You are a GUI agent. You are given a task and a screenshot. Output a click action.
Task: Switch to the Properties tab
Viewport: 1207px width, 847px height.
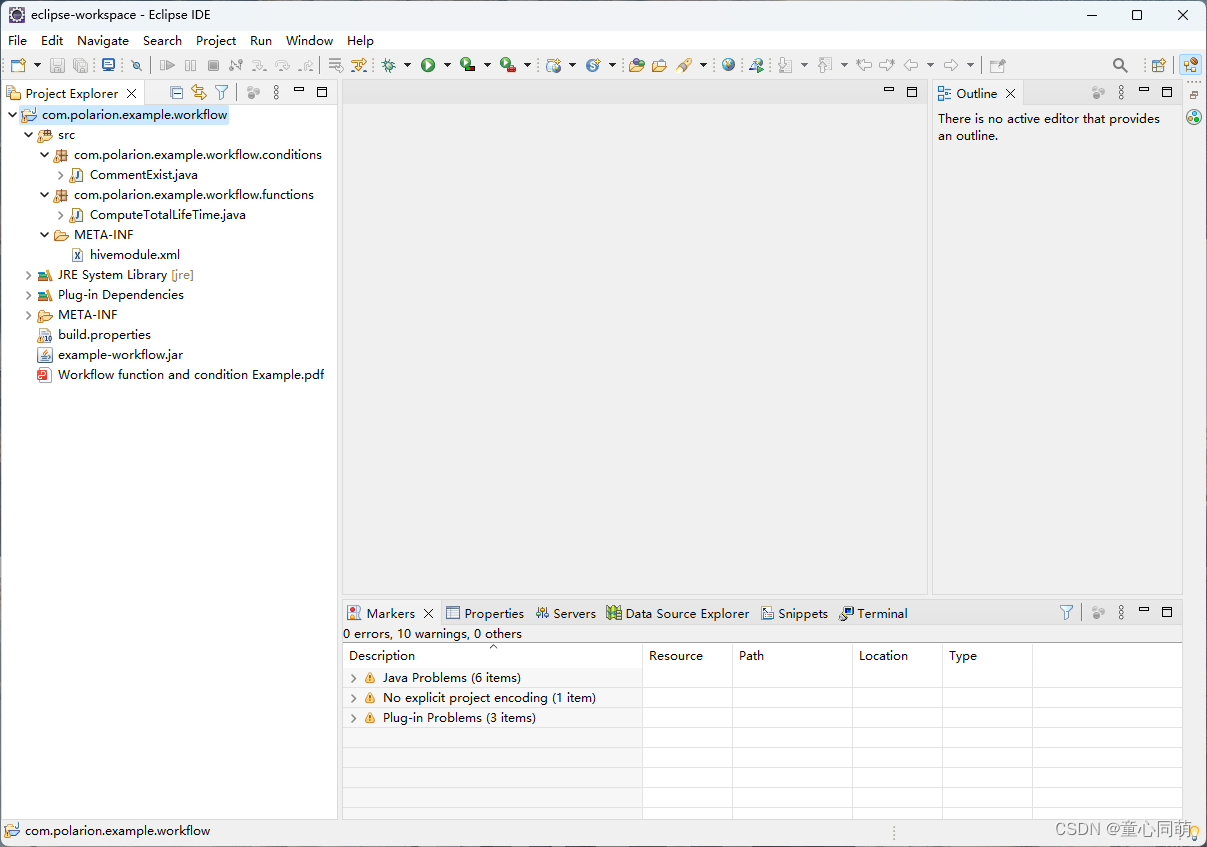pyautogui.click(x=485, y=613)
